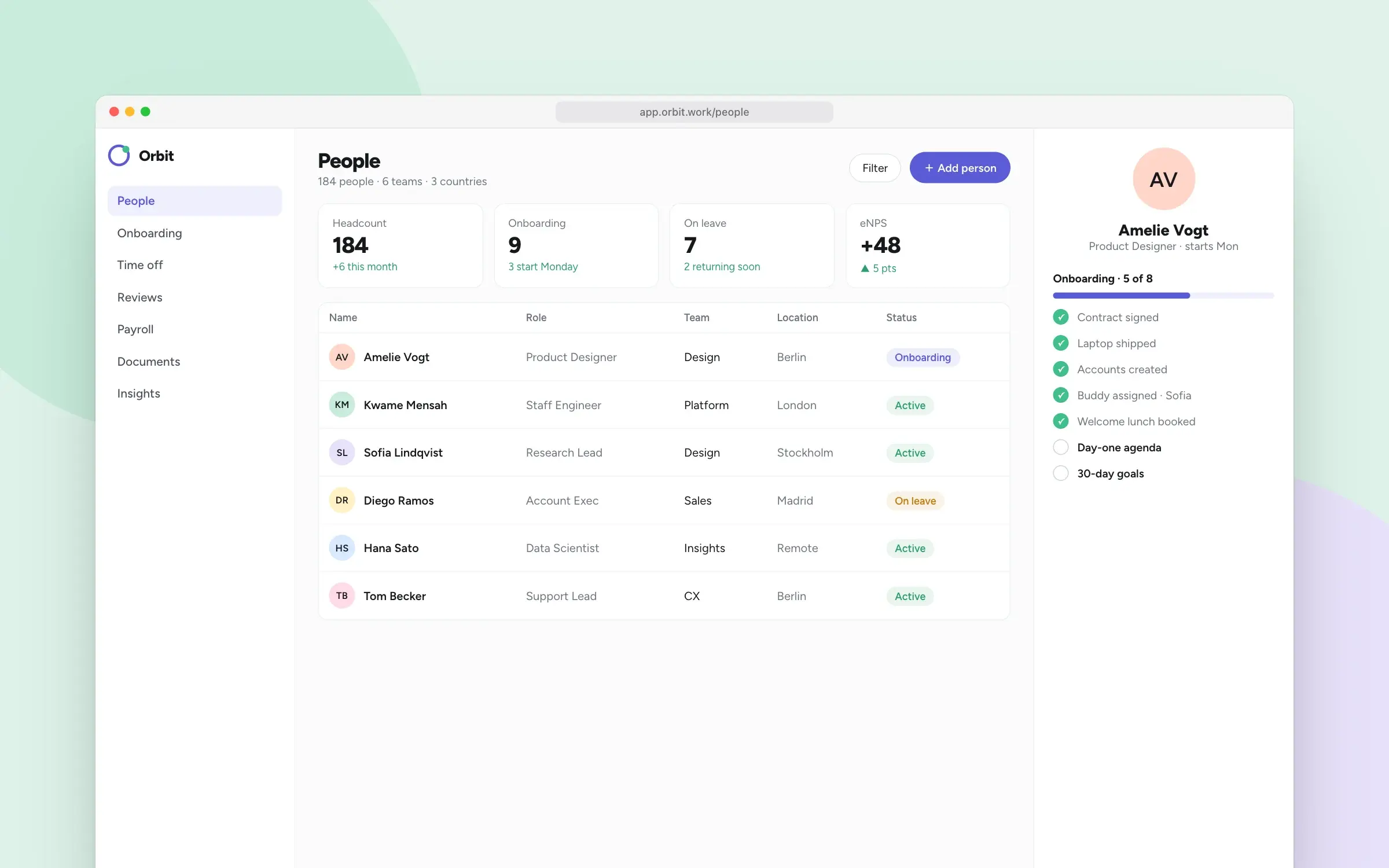Select Kwame Mensah's KM avatar
The width and height of the screenshot is (1389, 868).
[x=342, y=405]
